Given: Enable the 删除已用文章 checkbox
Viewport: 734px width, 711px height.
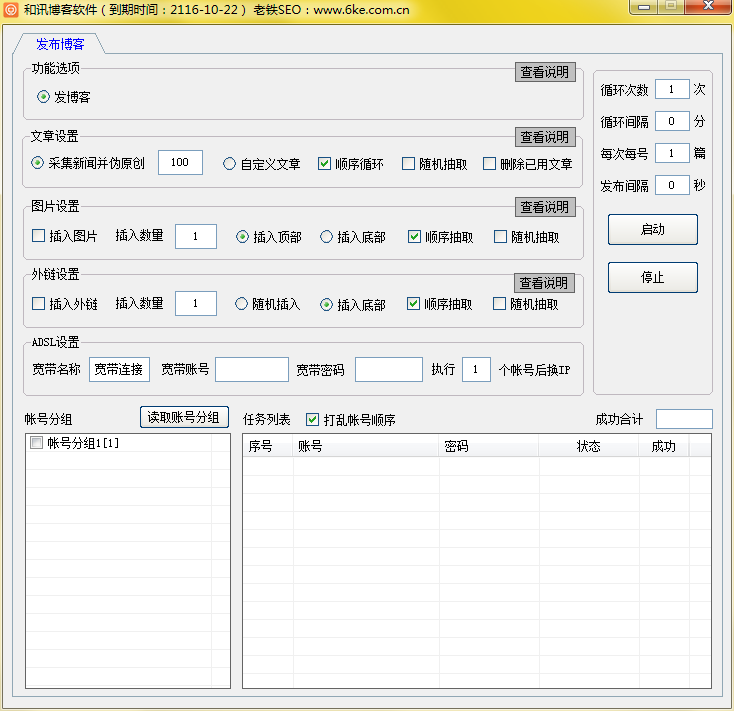Looking at the screenshot, I should pyautogui.click(x=490, y=164).
